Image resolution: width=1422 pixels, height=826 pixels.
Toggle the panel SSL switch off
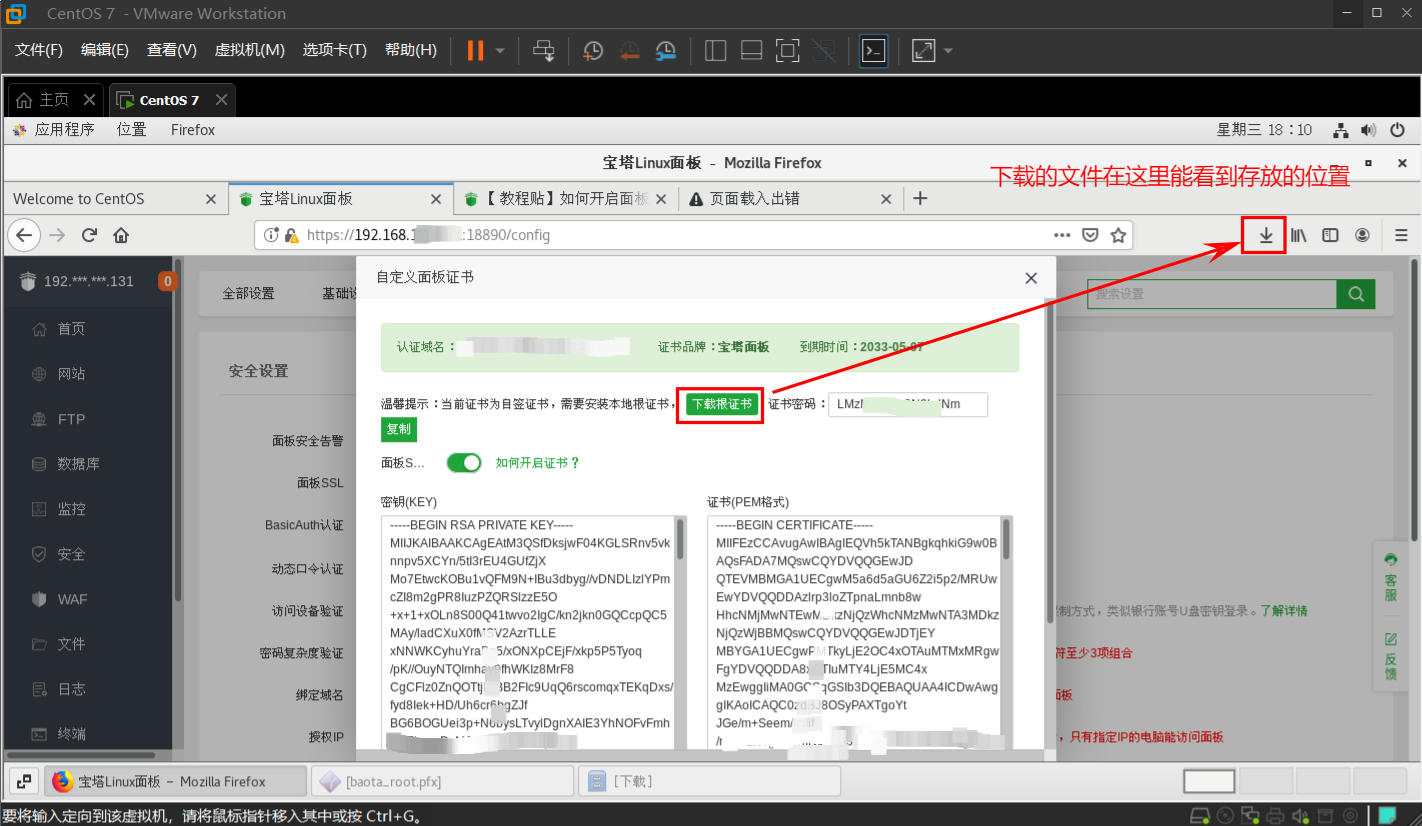point(464,463)
